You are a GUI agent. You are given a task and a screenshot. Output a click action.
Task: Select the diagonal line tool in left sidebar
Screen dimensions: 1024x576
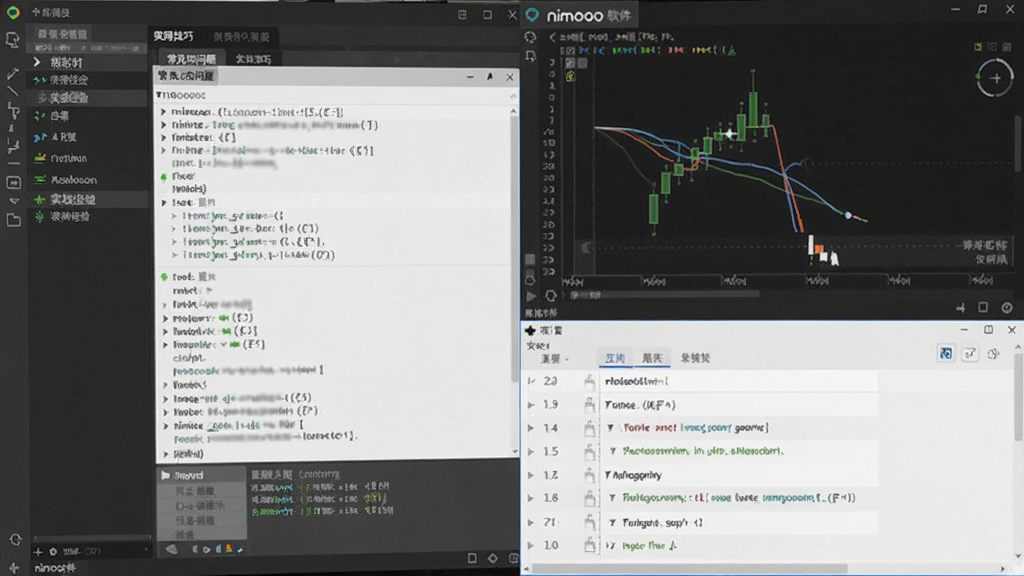(12, 91)
